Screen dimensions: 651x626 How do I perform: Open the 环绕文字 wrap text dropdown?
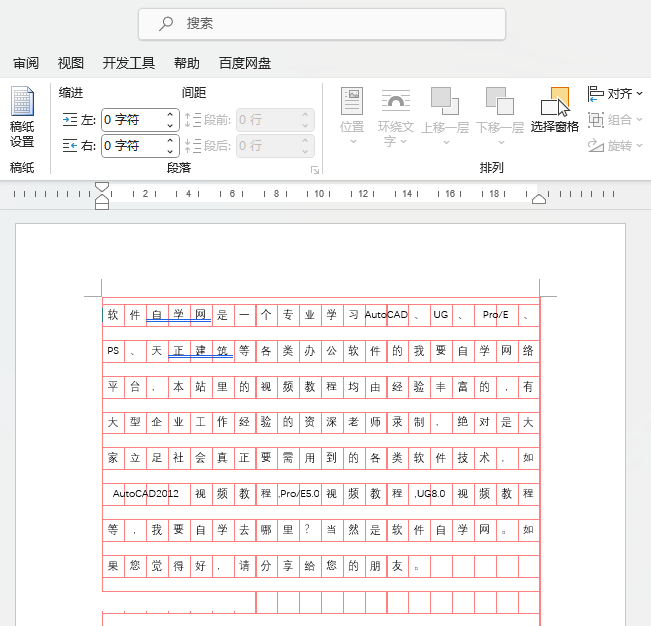tap(396, 117)
